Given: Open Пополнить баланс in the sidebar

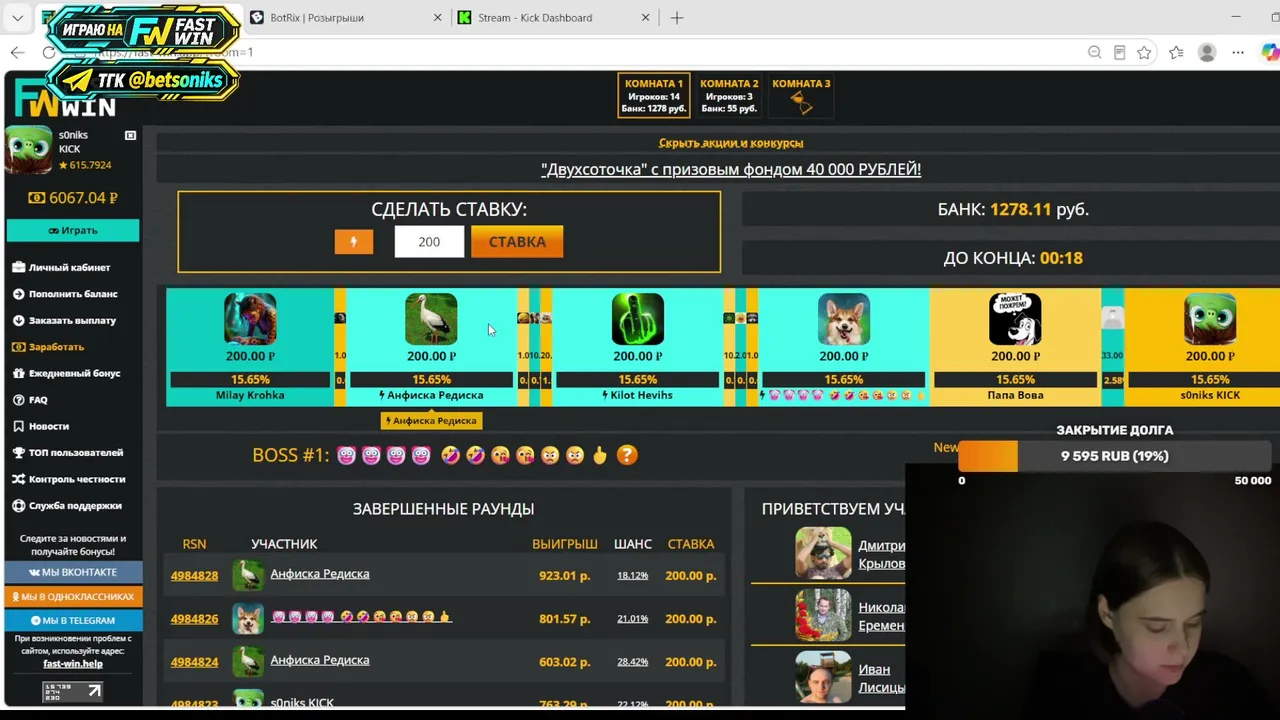Looking at the screenshot, I should tap(66, 294).
